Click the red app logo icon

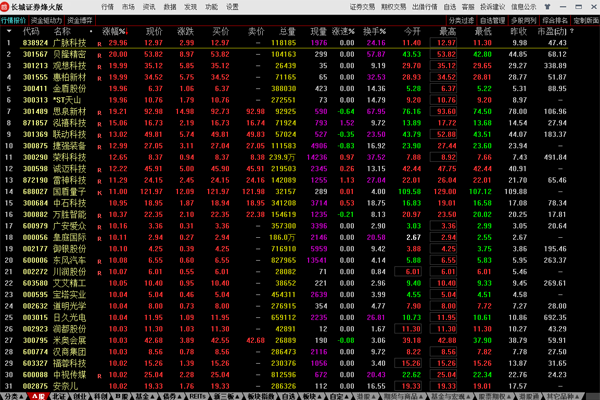point(7,6)
